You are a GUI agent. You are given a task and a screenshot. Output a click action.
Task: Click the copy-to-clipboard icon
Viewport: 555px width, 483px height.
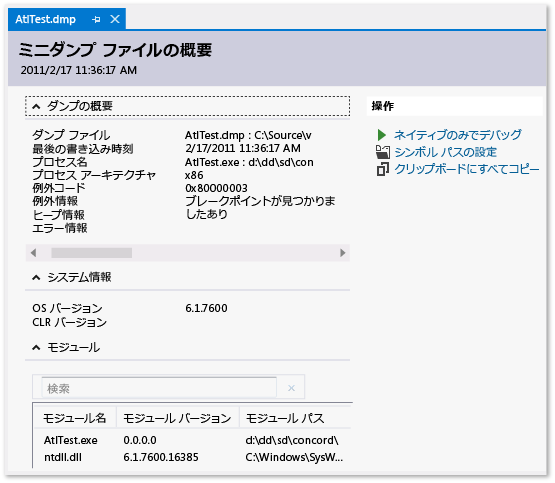click(382, 169)
